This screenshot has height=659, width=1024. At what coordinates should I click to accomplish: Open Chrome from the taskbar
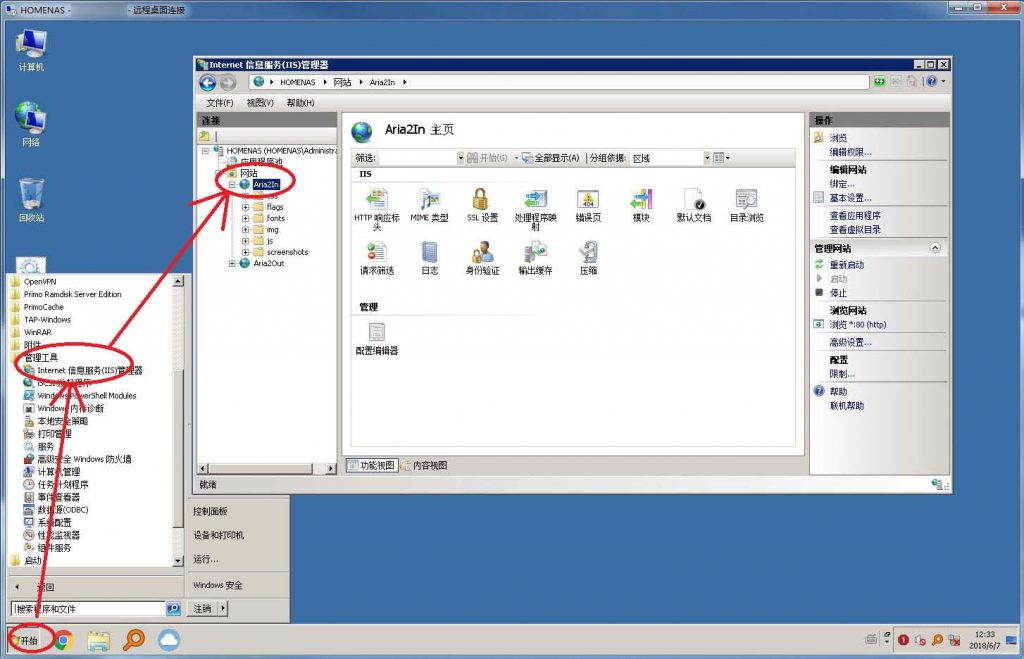[x=63, y=640]
